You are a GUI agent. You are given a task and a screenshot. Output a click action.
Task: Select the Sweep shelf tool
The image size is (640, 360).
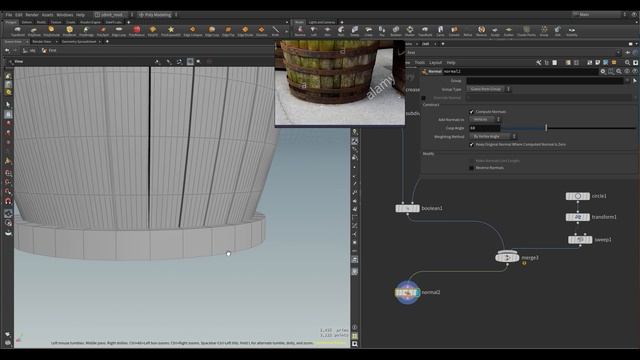click(355, 31)
